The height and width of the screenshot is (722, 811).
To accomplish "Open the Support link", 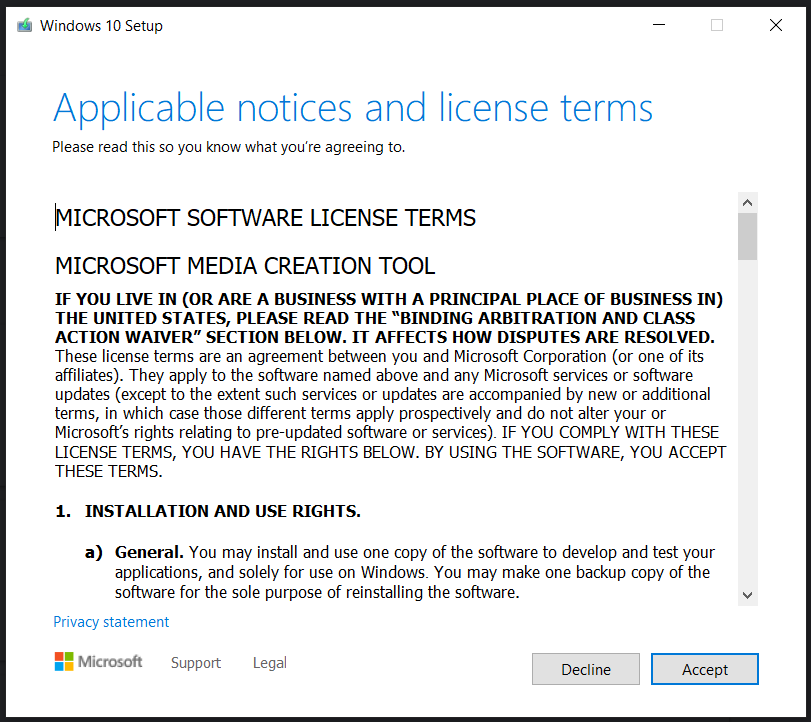I will (196, 663).
